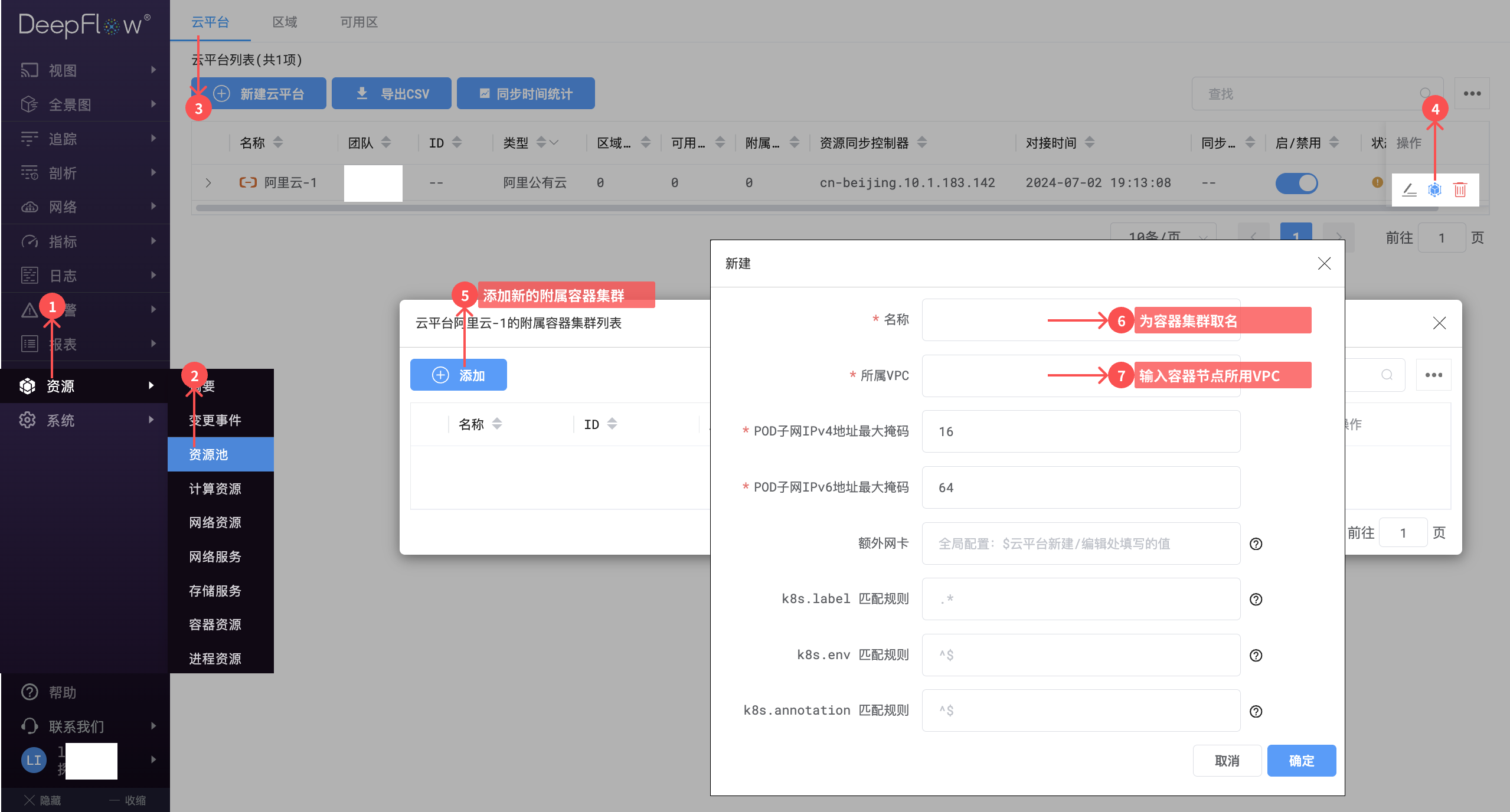Click the ellipsis options icon beside search box
Screen dimensions: 1510x812
(1472, 93)
